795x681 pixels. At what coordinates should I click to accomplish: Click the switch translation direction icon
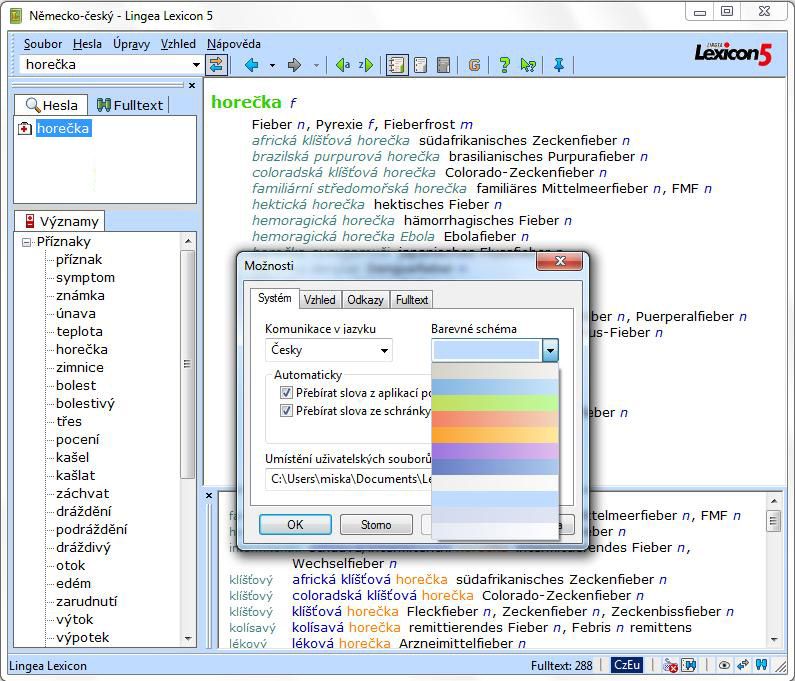[216, 65]
